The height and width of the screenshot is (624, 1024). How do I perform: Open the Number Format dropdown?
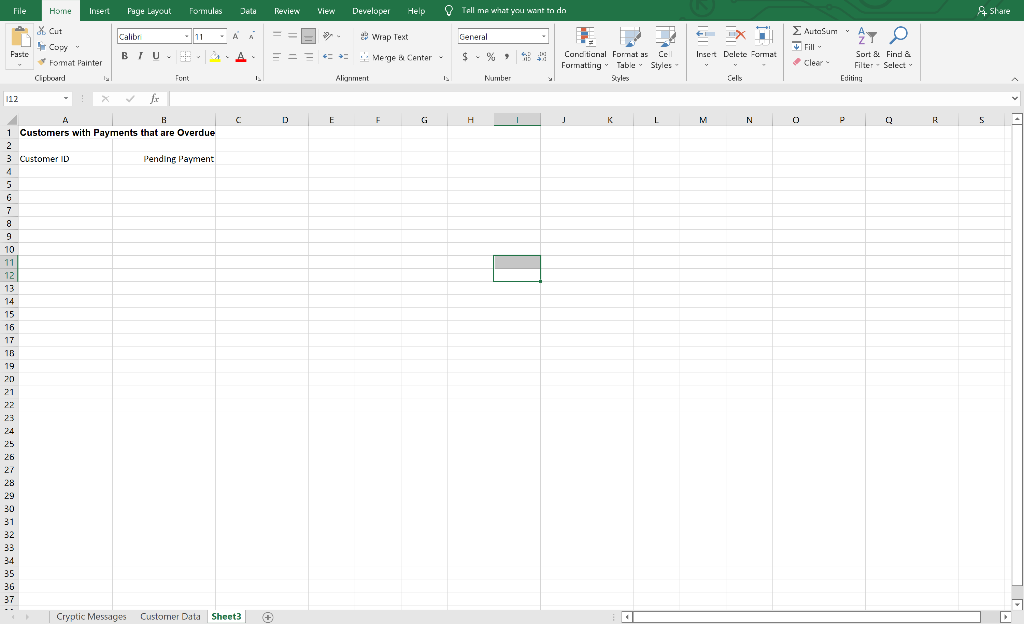click(x=543, y=35)
